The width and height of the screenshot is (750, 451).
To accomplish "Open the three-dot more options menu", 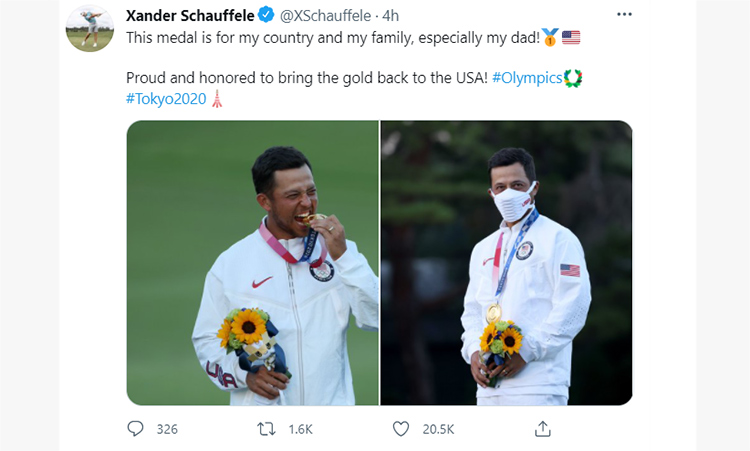I will [x=624, y=14].
